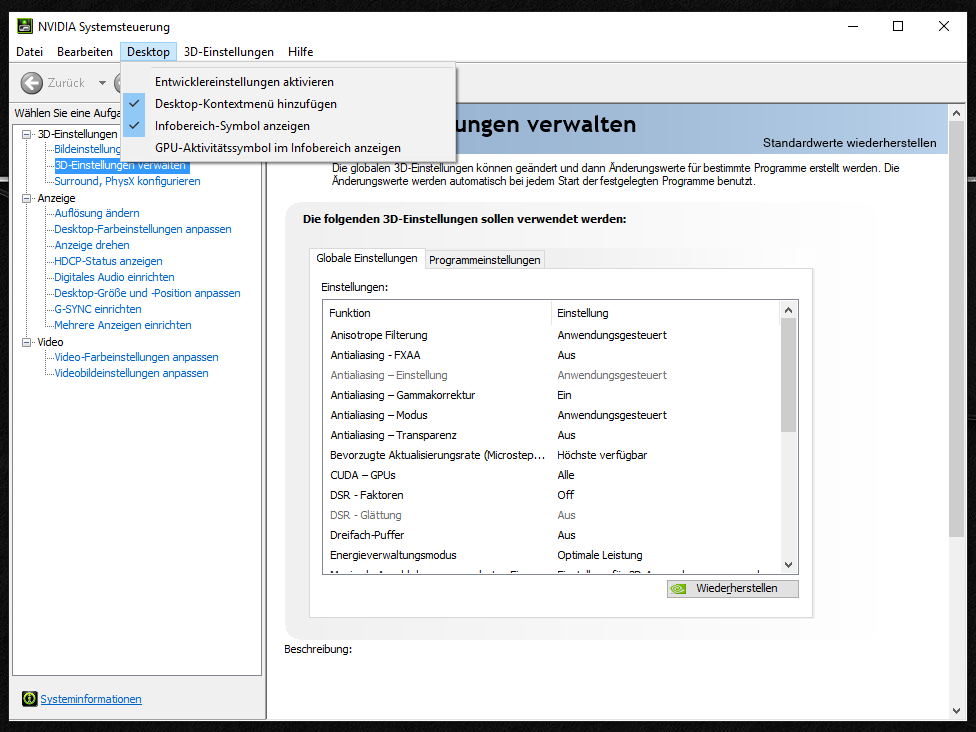This screenshot has height=732, width=976.
Task: Open the Bearbeiten menu
Action: coord(85,52)
